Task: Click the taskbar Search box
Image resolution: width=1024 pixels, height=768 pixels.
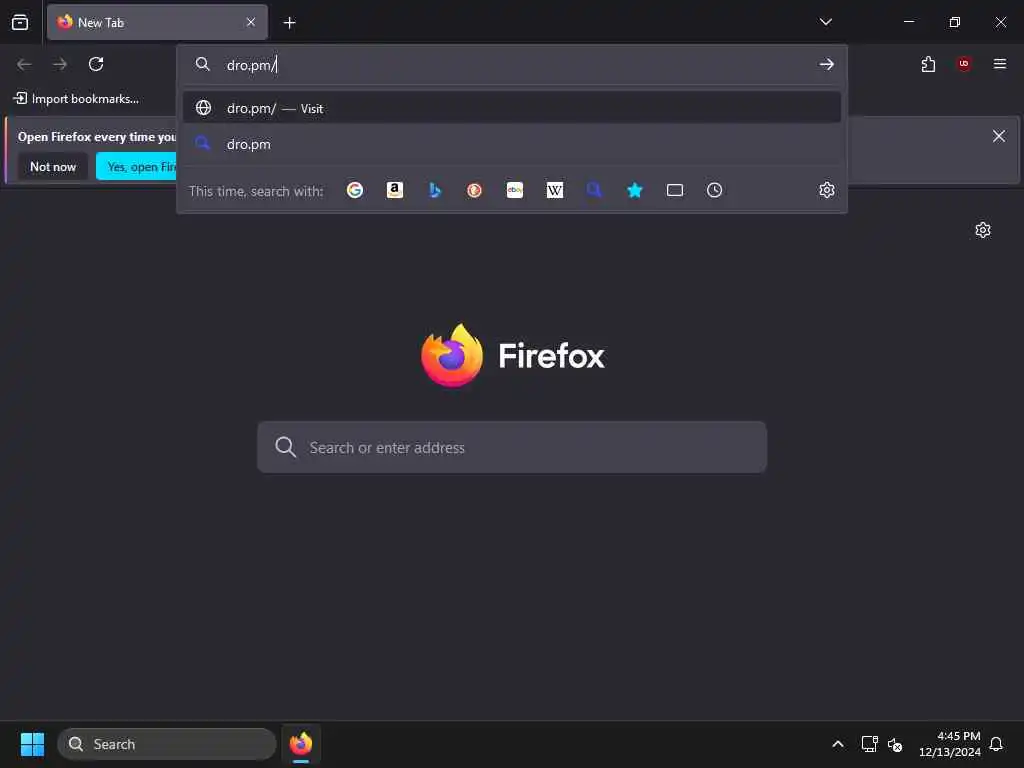Action: point(167,744)
